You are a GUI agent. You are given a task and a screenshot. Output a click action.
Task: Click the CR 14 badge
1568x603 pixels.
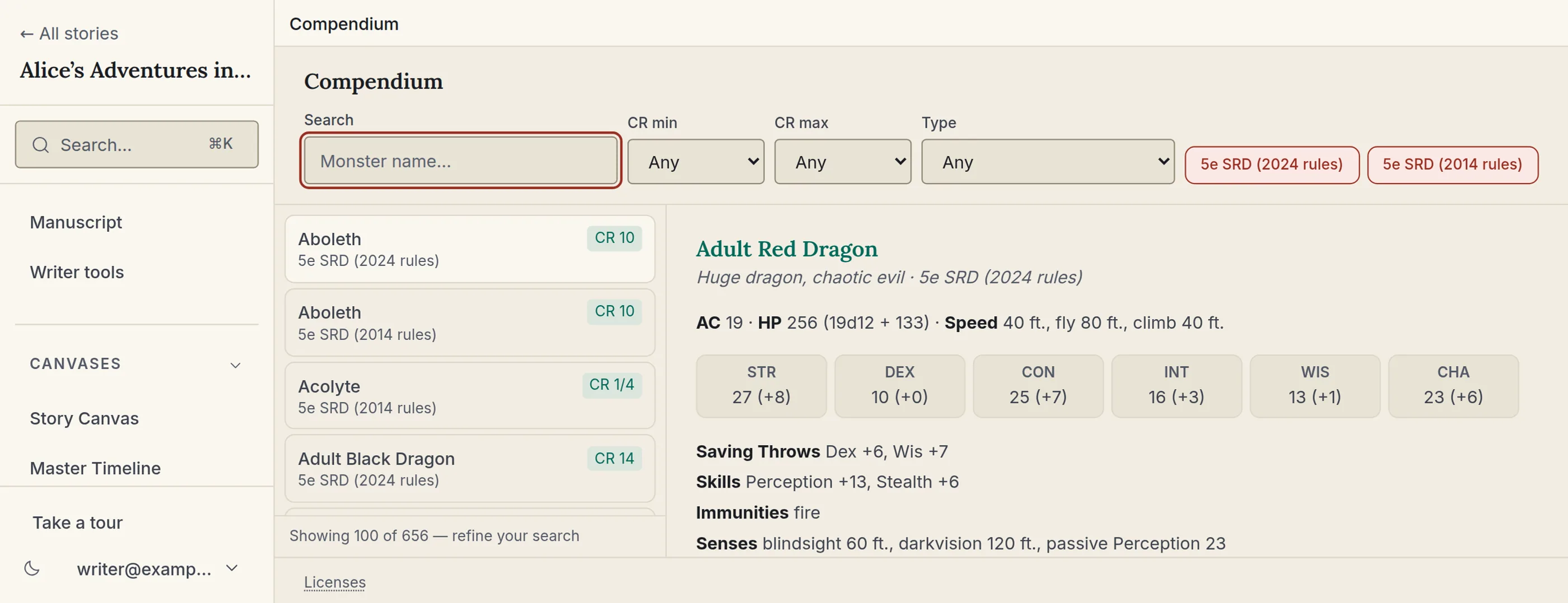tap(614, 458)
